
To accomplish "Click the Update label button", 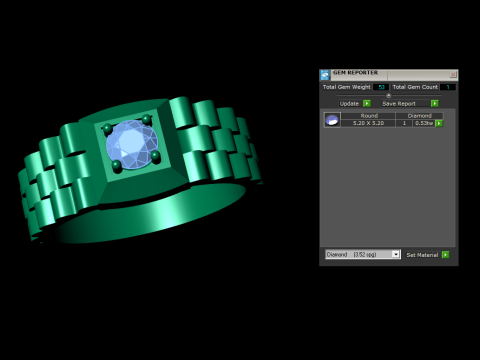I will pyautogui.click(x=349, y=104).
